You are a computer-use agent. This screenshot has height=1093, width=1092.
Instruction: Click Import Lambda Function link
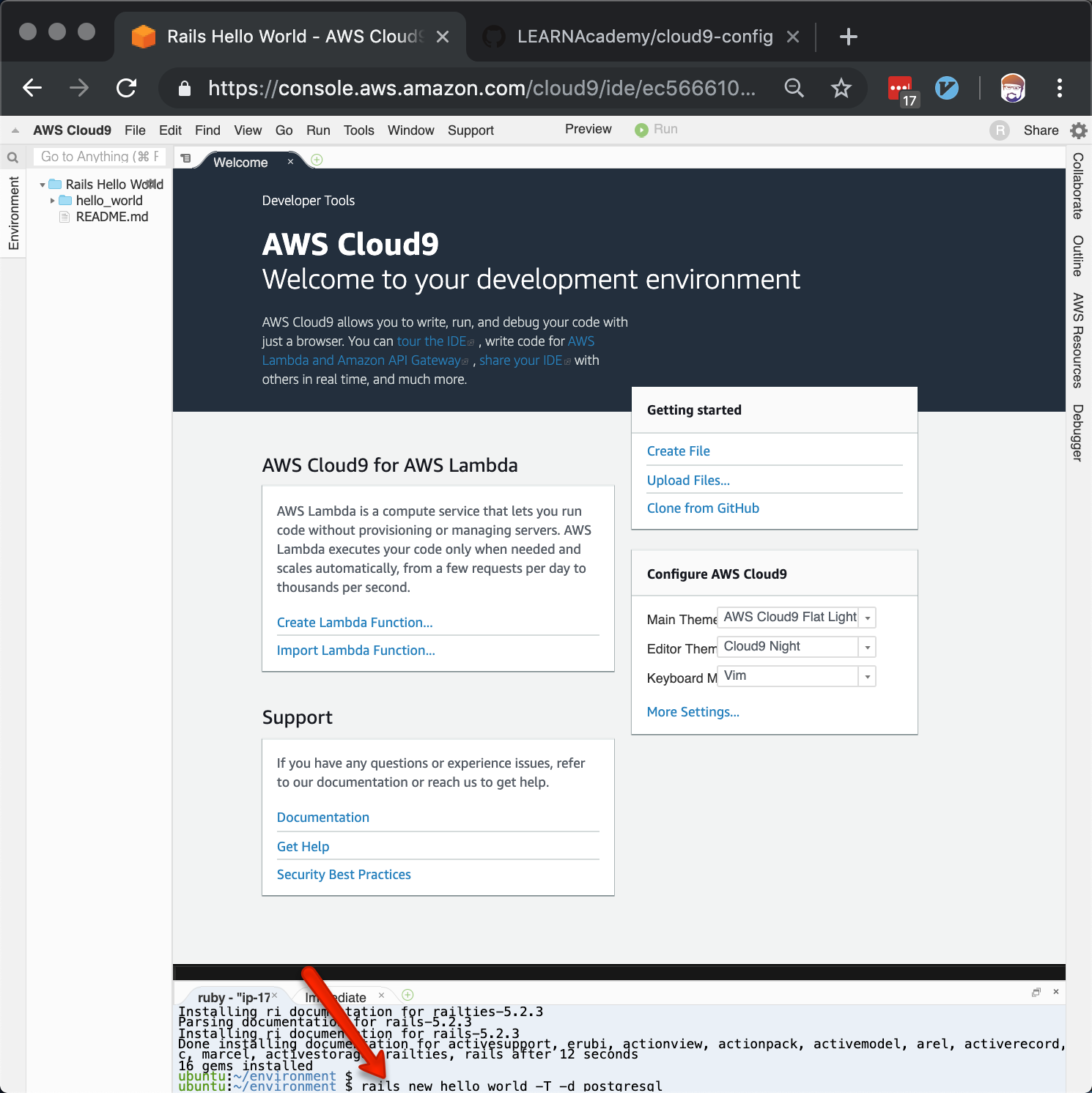click(x=355, y=651)
